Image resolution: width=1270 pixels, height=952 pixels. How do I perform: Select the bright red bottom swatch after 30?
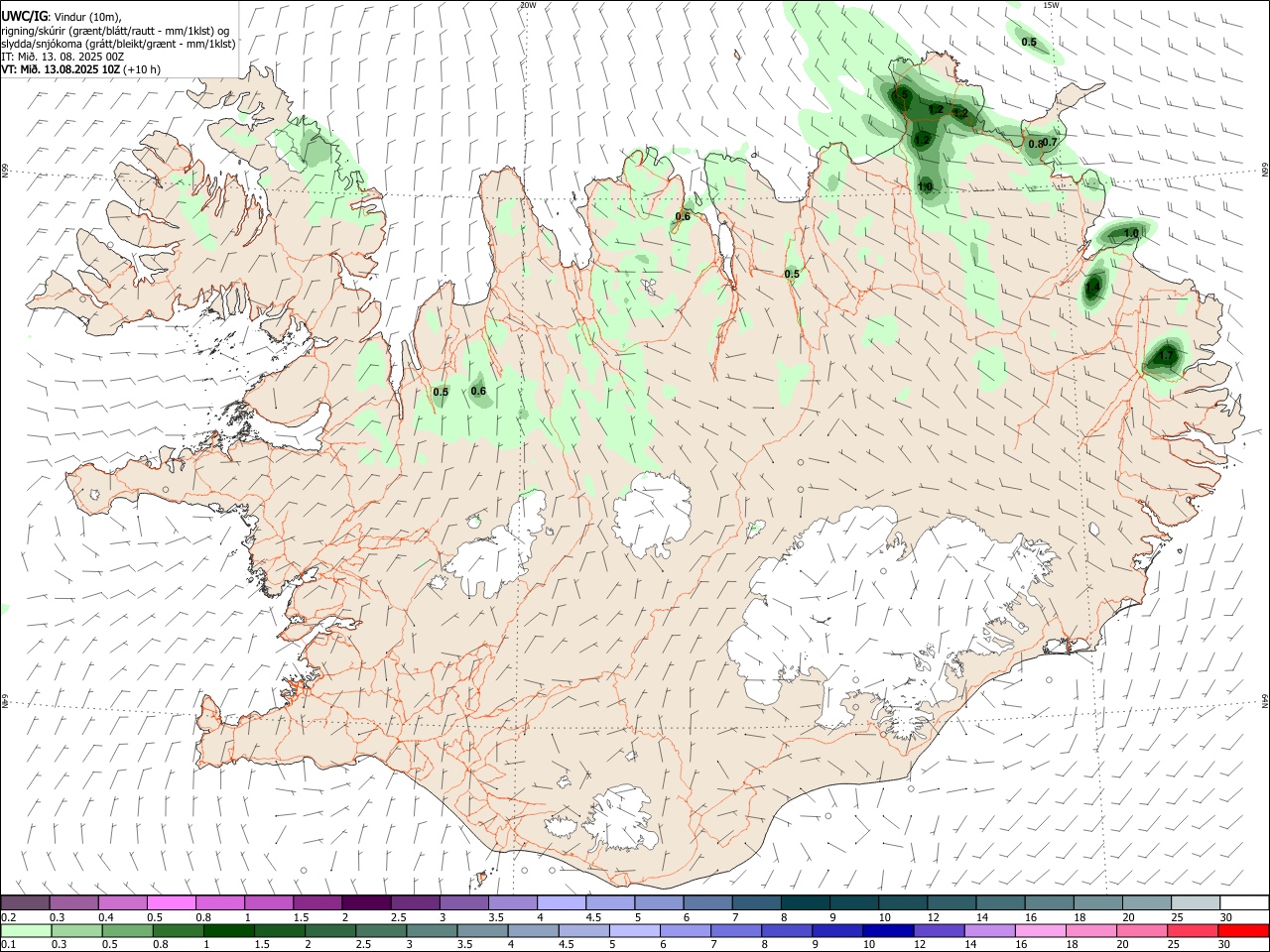click(x=1242, y=930)
